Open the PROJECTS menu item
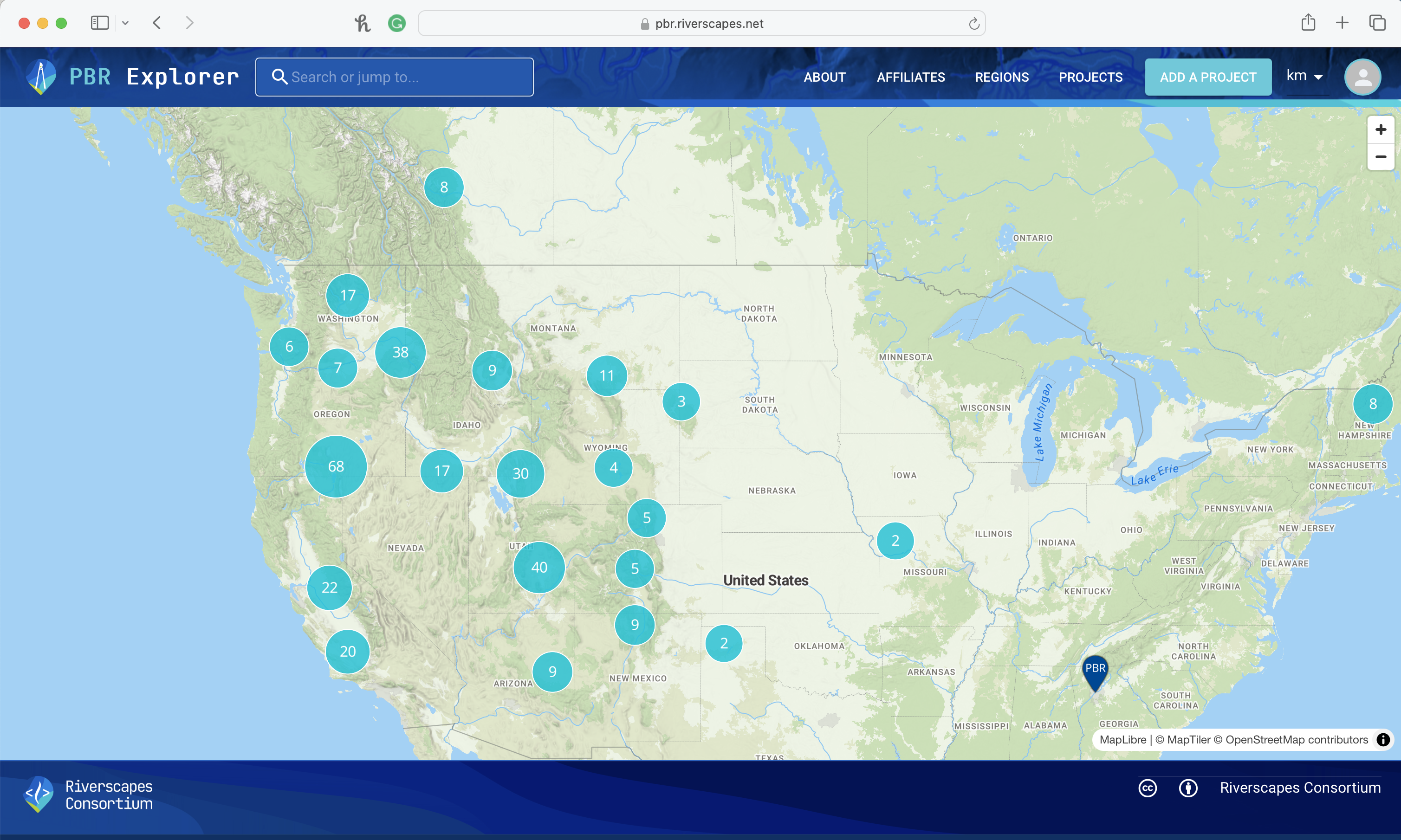This screenshot has width=1401, height=840. click(x=1090, y=77)
